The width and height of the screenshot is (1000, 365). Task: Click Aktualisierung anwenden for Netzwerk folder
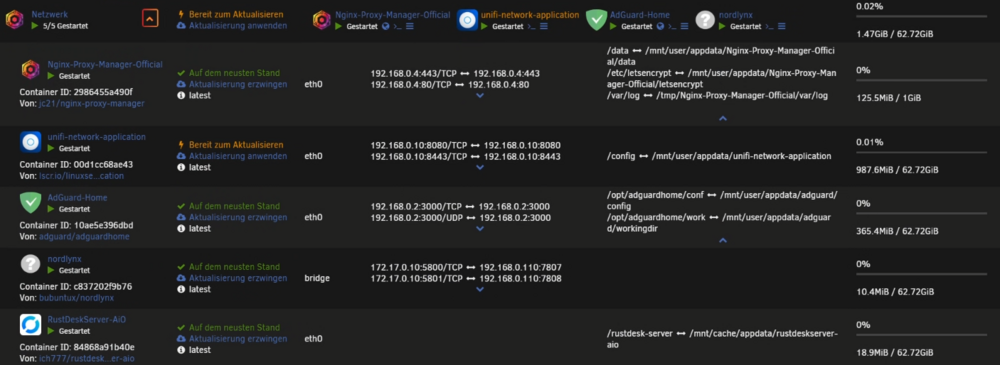click(x=238, y=26)
